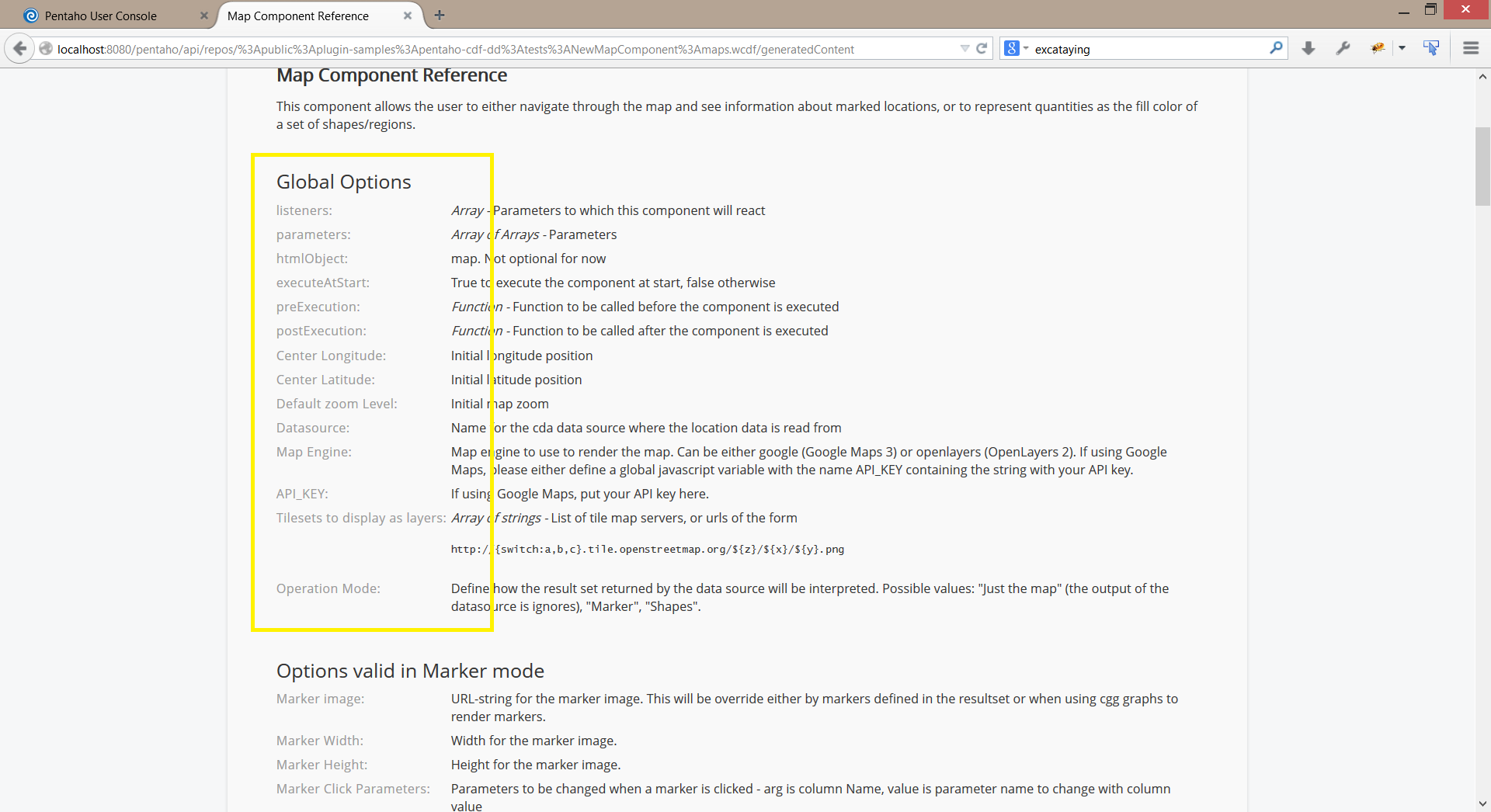Open the Google search engine selector
The width and height of the screenshot is (1491, 812).
pyautogui.click(x=1016, y=48)
